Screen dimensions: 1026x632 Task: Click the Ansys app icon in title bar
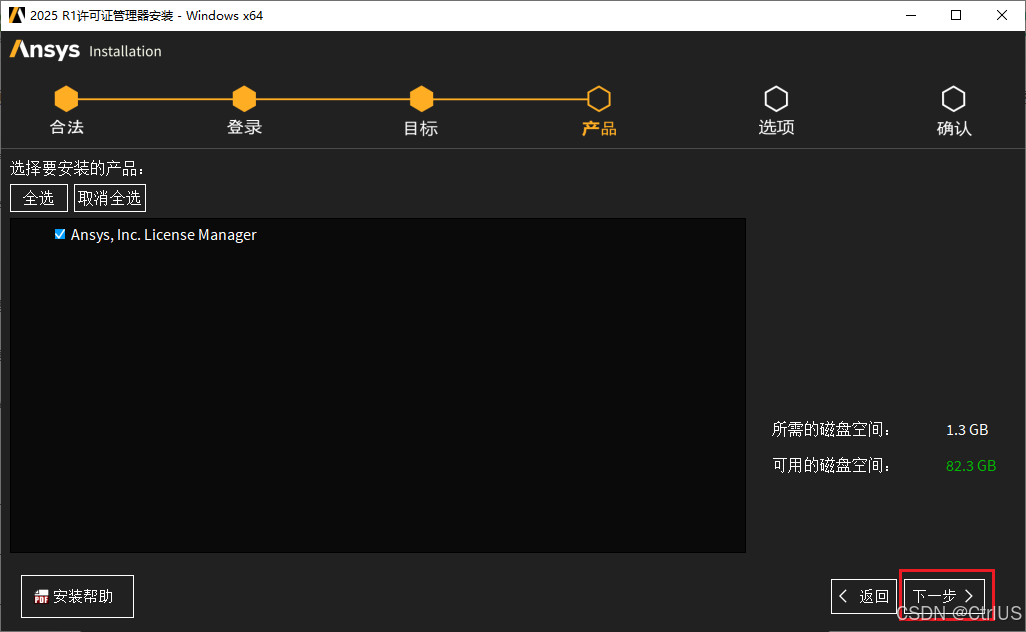point(16,15)
